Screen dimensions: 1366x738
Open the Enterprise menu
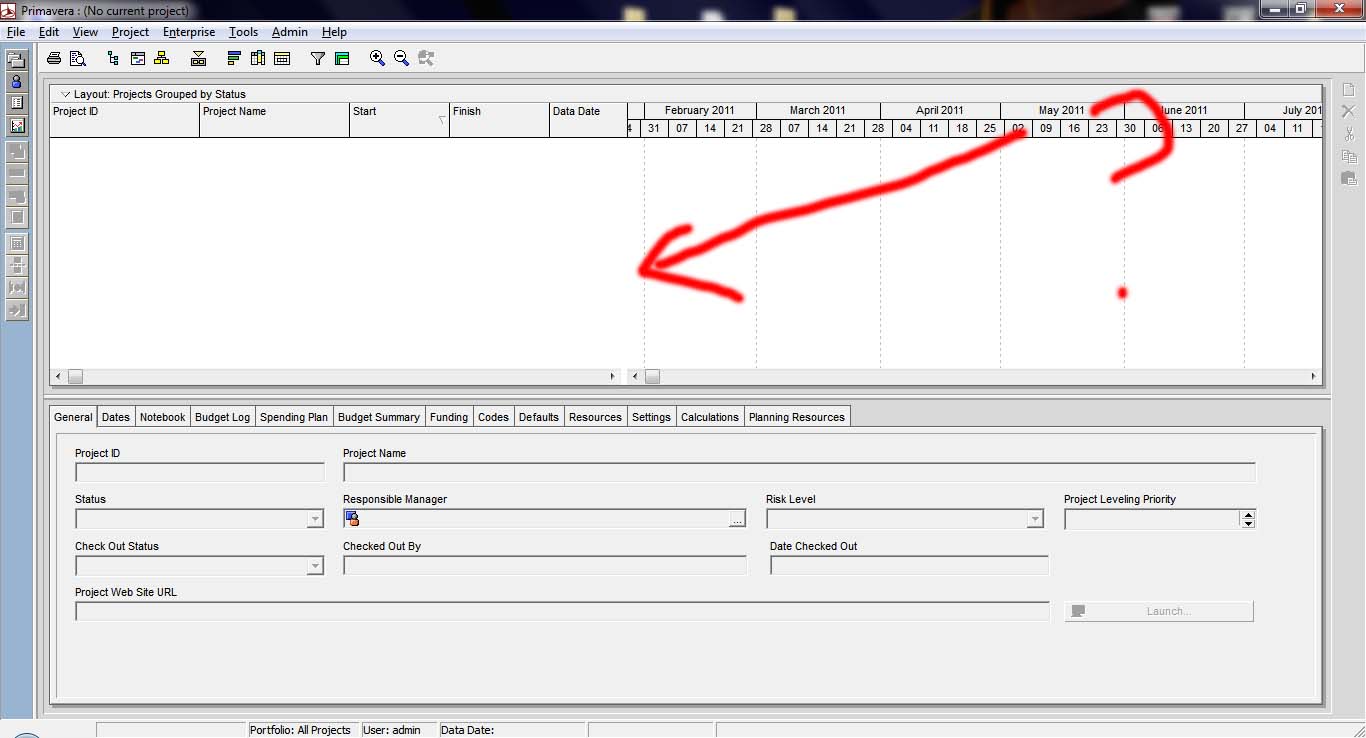click(x=189, y=32)
